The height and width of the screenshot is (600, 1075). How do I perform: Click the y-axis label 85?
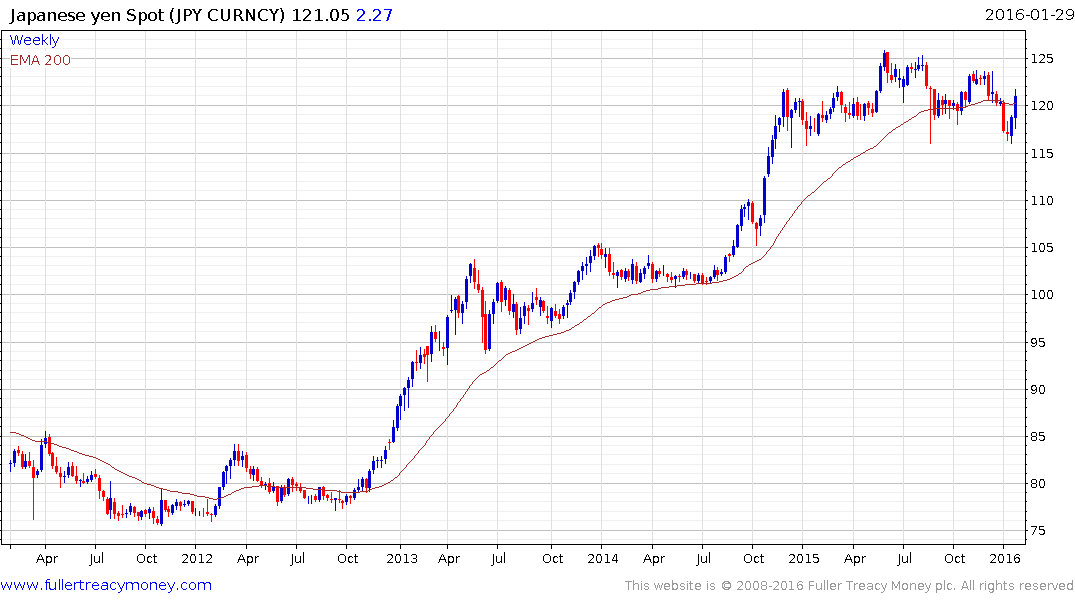(x=1038, y=437)
